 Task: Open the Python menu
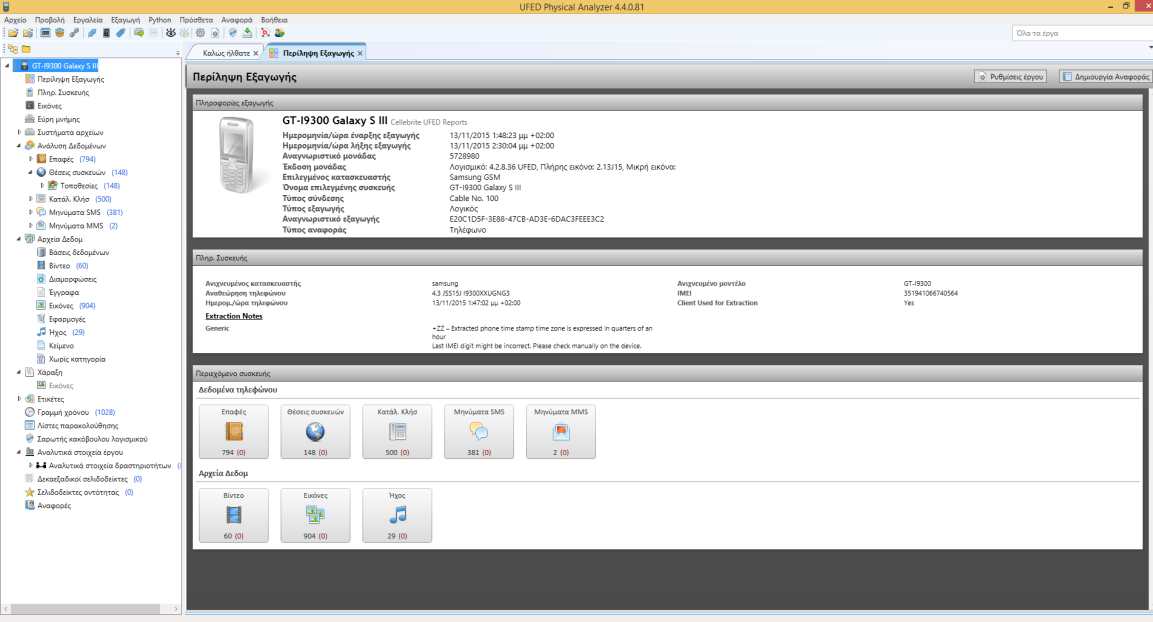click(x=160, y=20)
